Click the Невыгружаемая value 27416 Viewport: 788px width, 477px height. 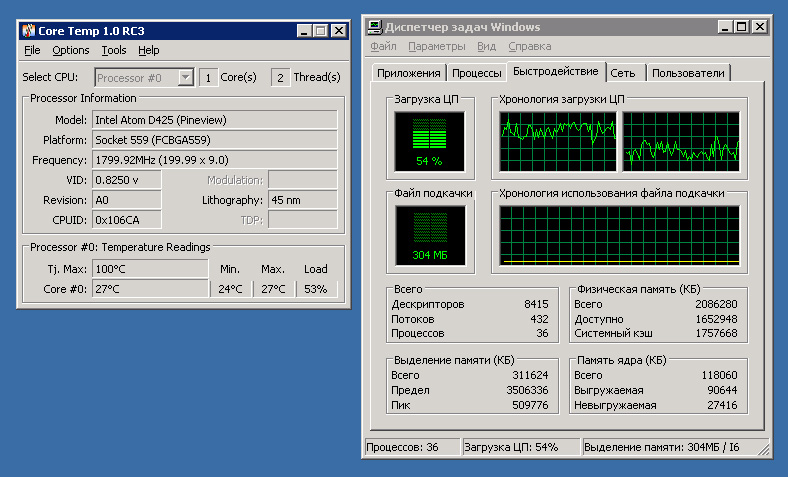click(x=722, y=405)
